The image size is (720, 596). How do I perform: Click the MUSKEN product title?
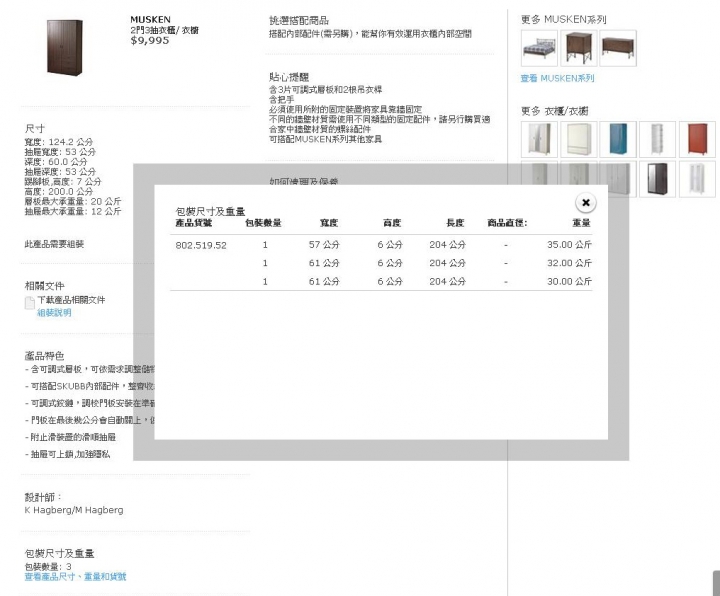coord(150,20)
